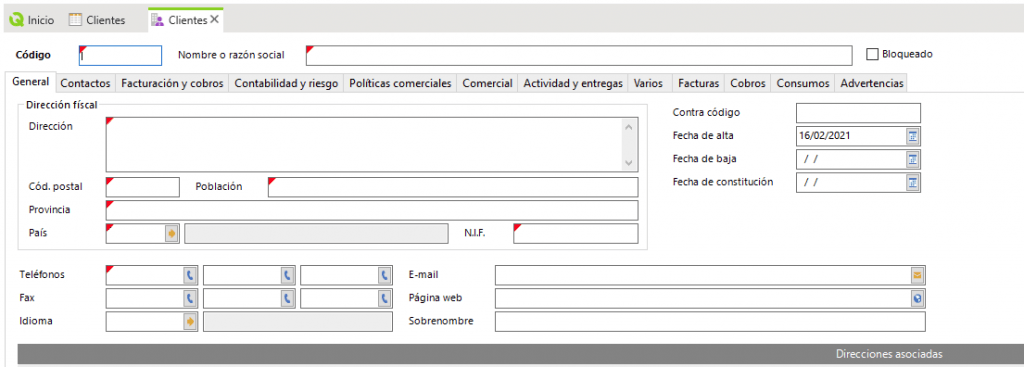Open the Idioma lookup arrow button
This screenshot has width=1024, height=367.
coord(190,322)
